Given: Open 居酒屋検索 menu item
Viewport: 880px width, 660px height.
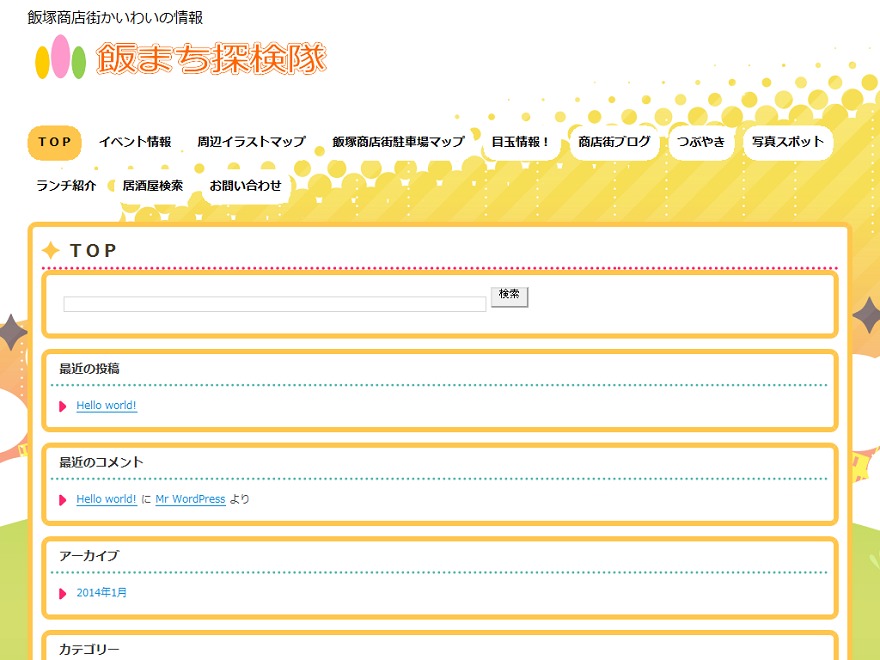Looking at the screenshot, I should coord(153,186).
